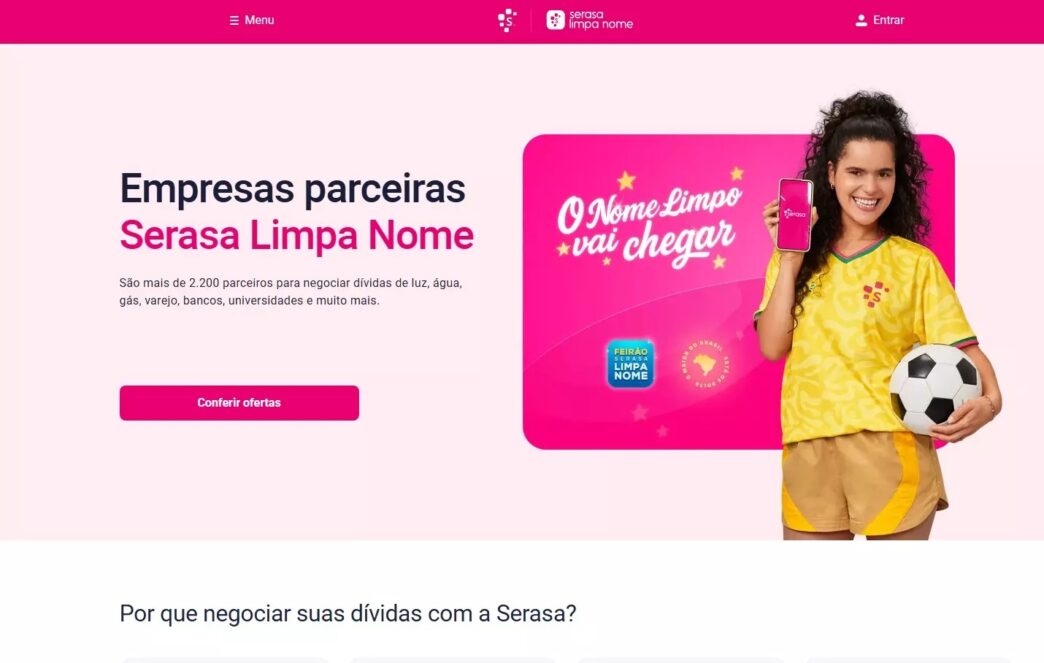
Task: Click the pink Serasa Limpa Nome title
Action: (296, 235)
